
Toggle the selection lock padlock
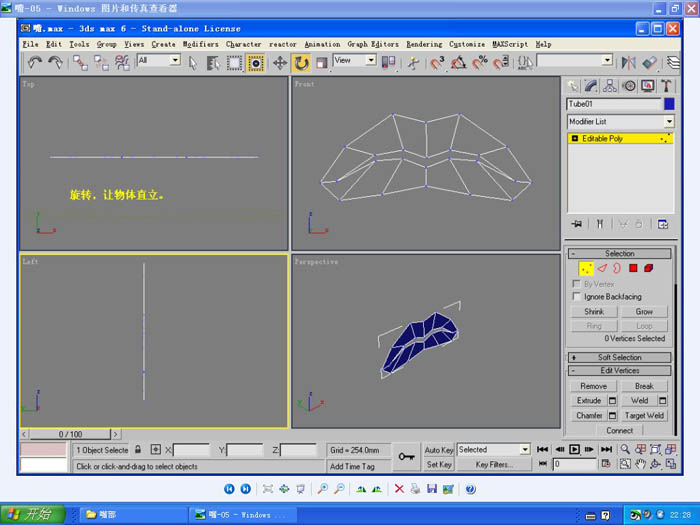[x=139, y=450]
